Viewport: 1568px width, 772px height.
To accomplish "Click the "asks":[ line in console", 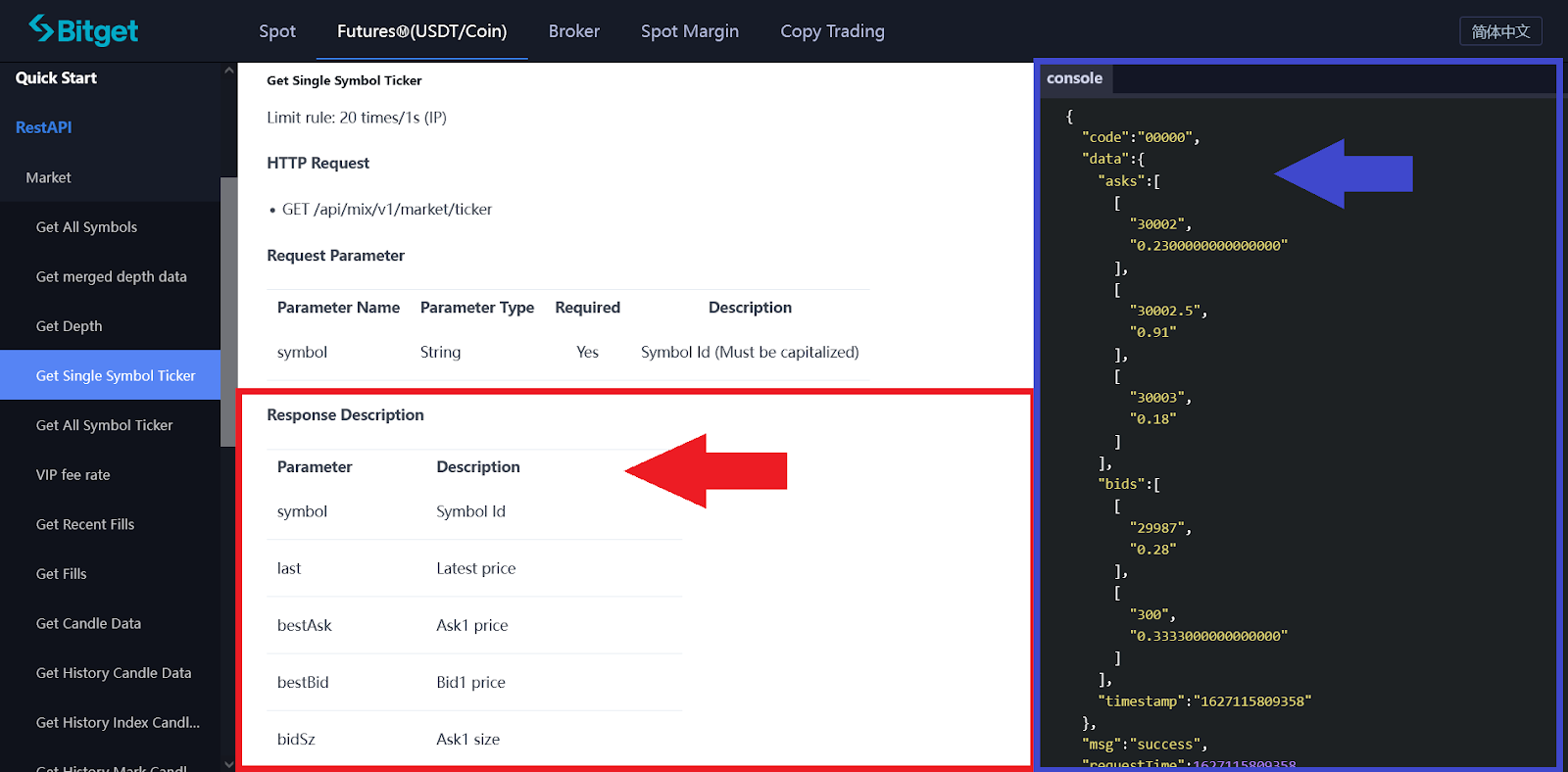I will click(x=1129, y=181).
